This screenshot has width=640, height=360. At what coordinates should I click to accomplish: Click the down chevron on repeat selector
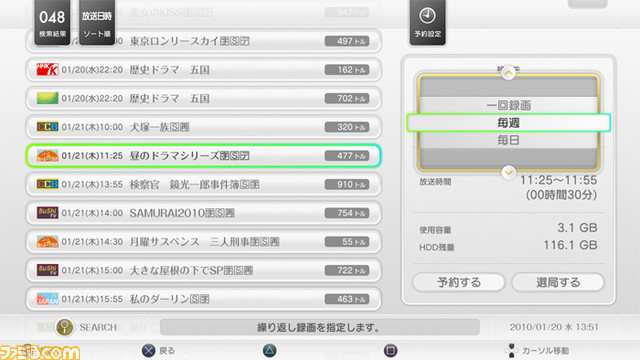coord(508,173)
